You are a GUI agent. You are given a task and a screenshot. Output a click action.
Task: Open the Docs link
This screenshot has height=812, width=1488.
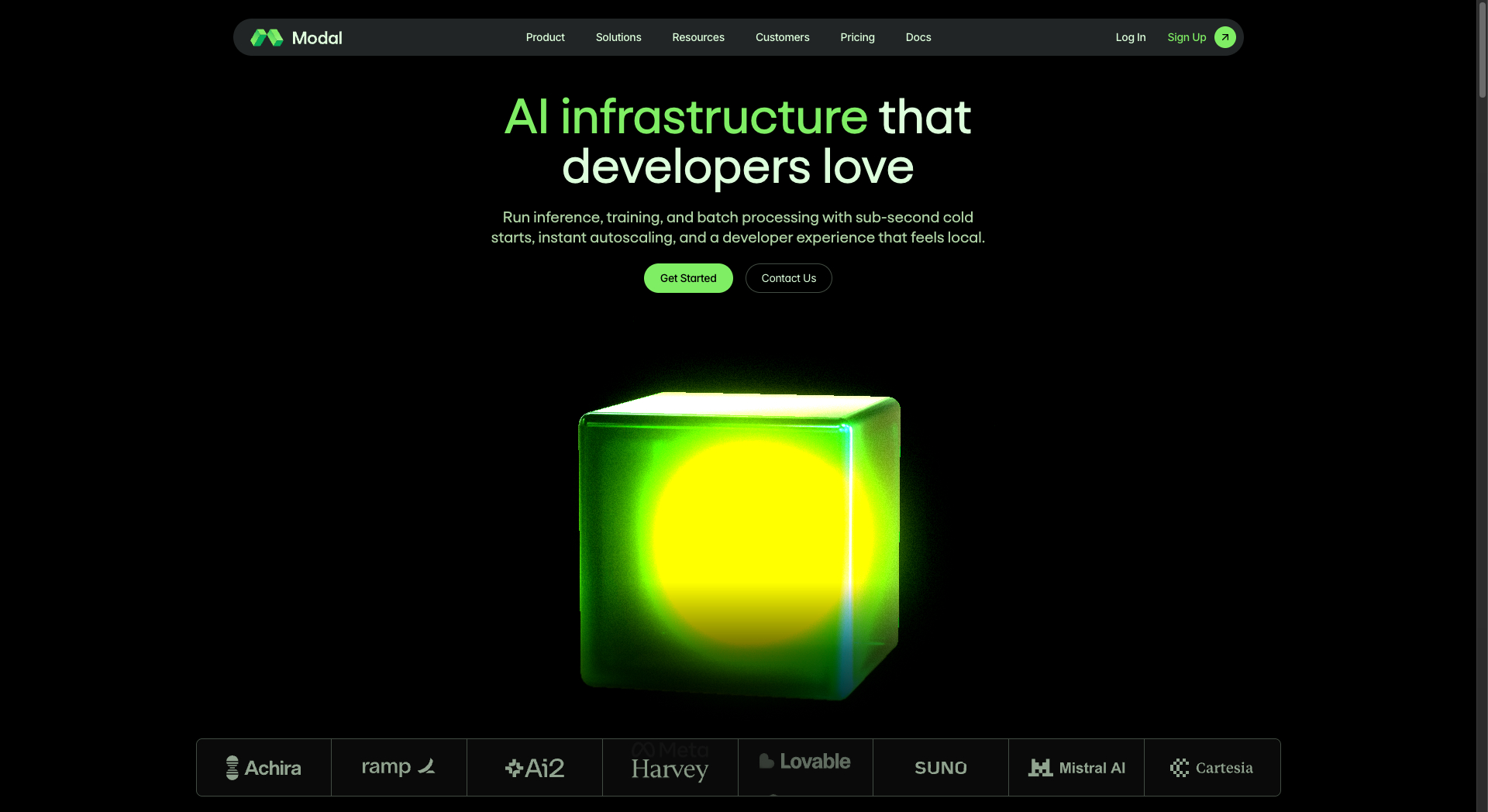918,37
